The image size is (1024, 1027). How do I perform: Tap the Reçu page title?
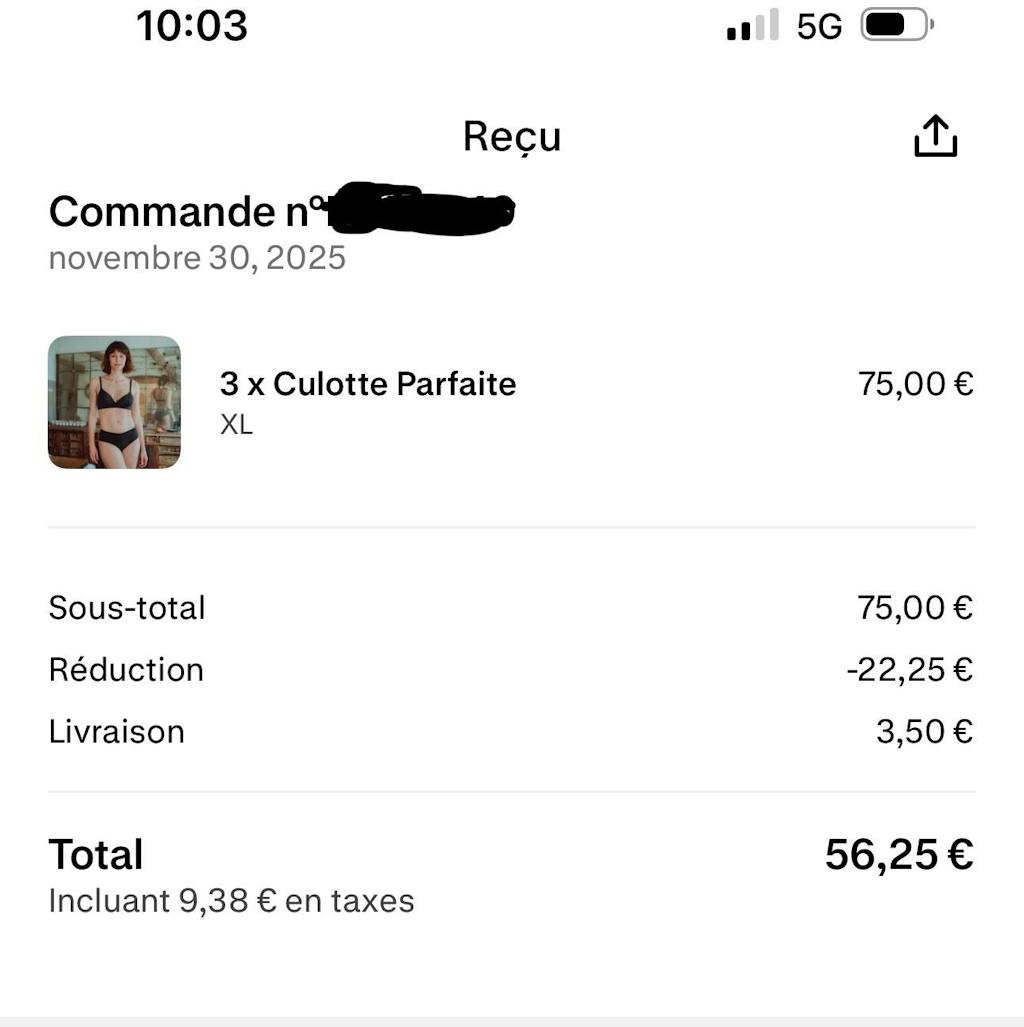511,137
